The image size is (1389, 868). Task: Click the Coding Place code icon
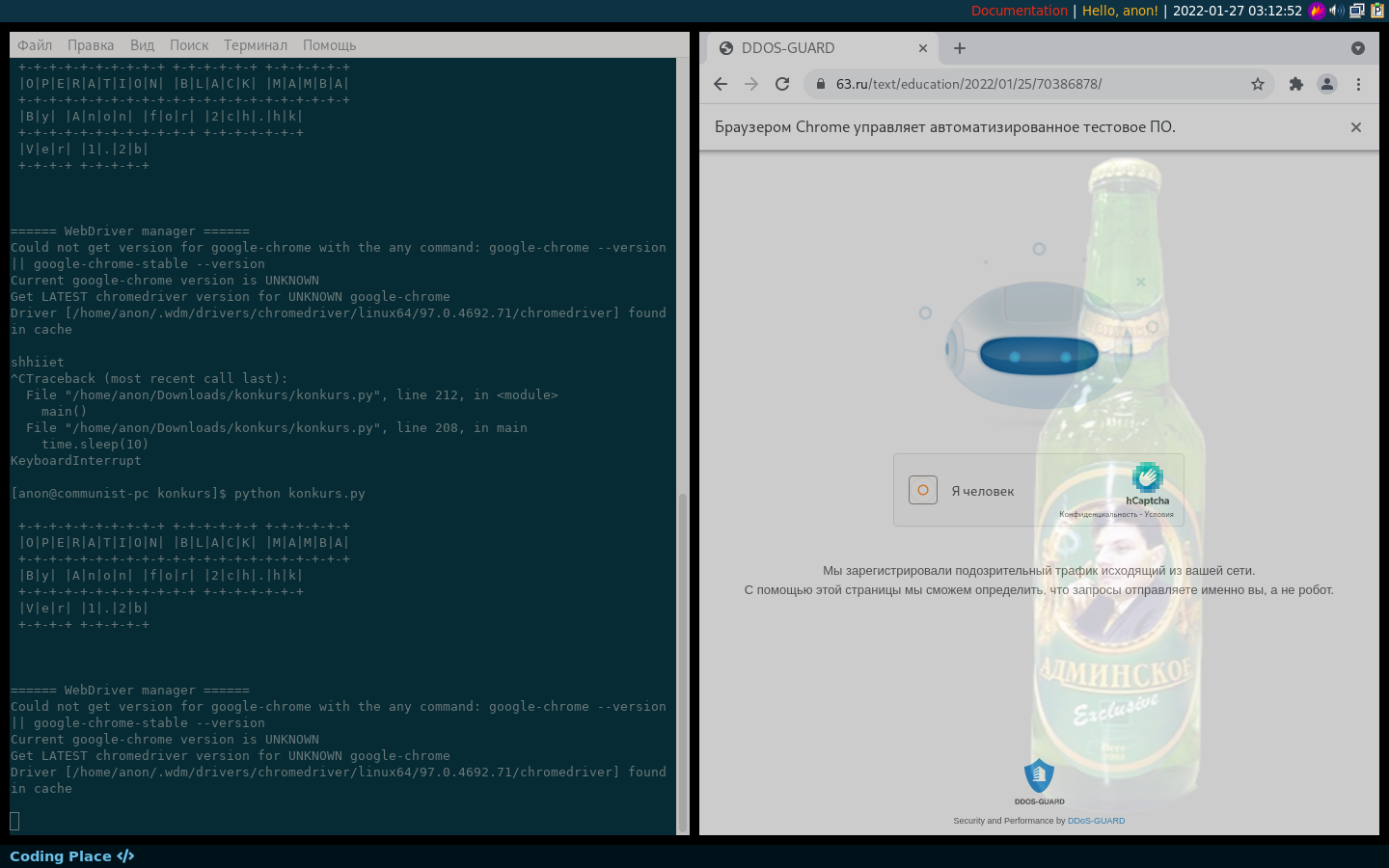(125, 856)
